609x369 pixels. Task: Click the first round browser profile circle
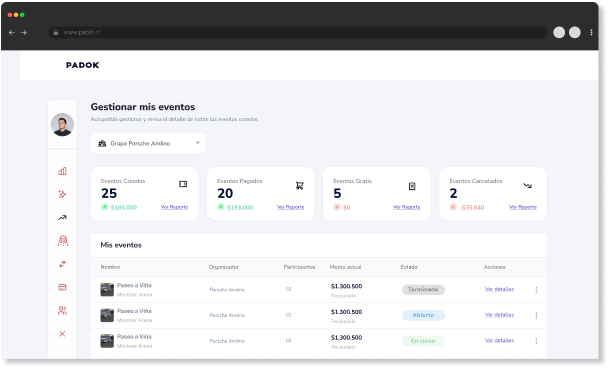(x=559, y=33)
